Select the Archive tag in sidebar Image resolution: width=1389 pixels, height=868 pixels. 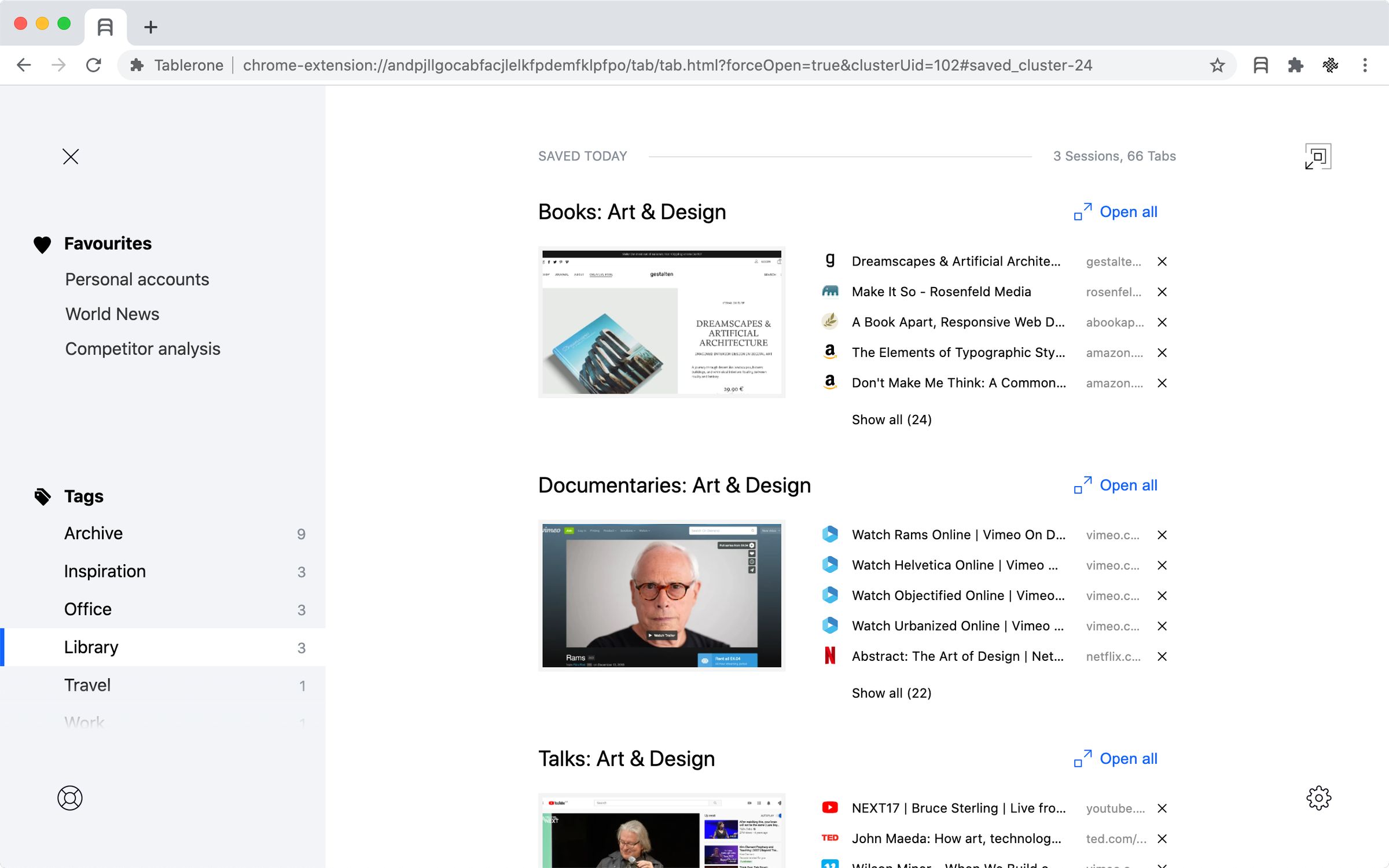click(93, 532)
